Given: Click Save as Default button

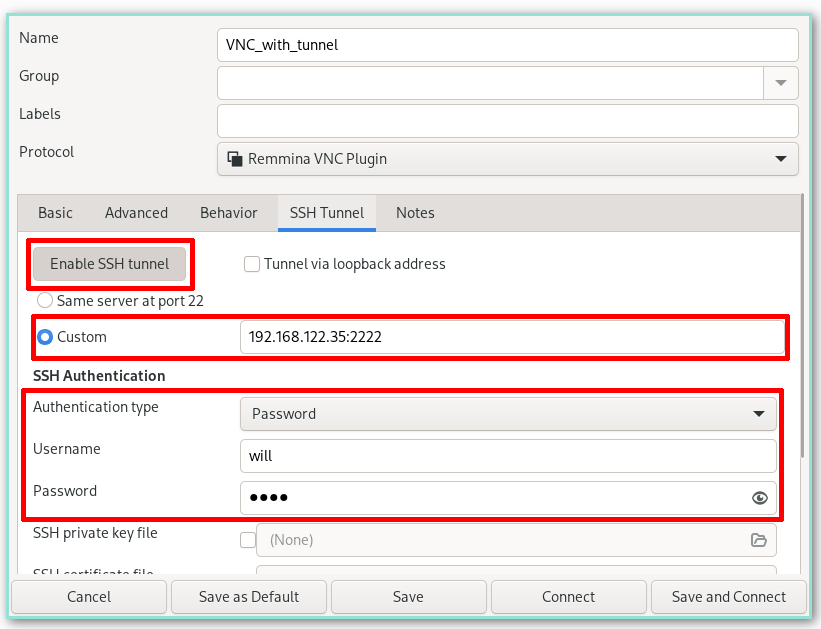Looking at the screenshot, I should [249, 597].
